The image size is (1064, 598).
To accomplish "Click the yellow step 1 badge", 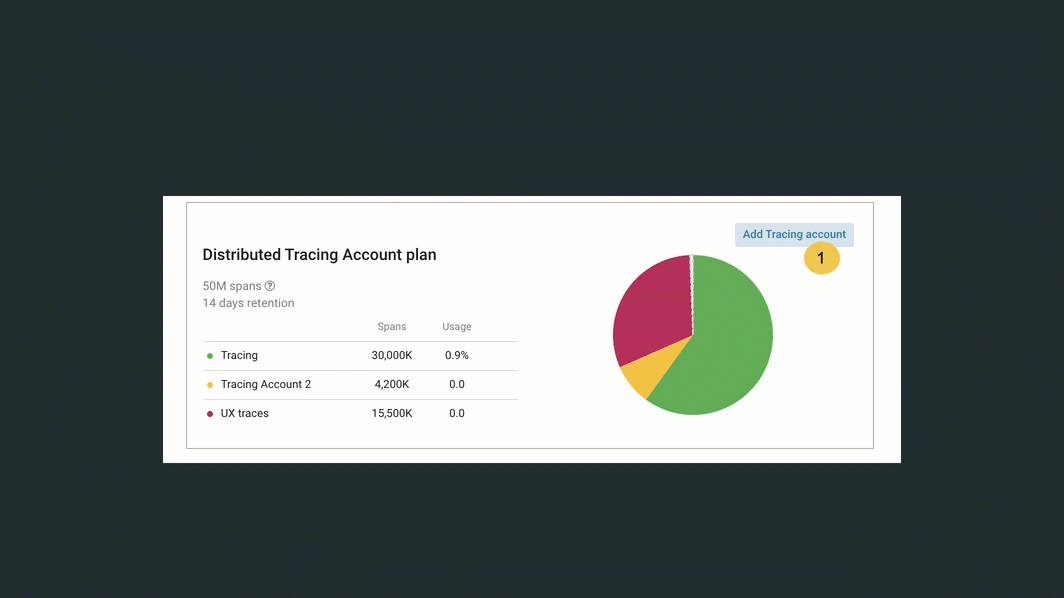I will [822, 257].
